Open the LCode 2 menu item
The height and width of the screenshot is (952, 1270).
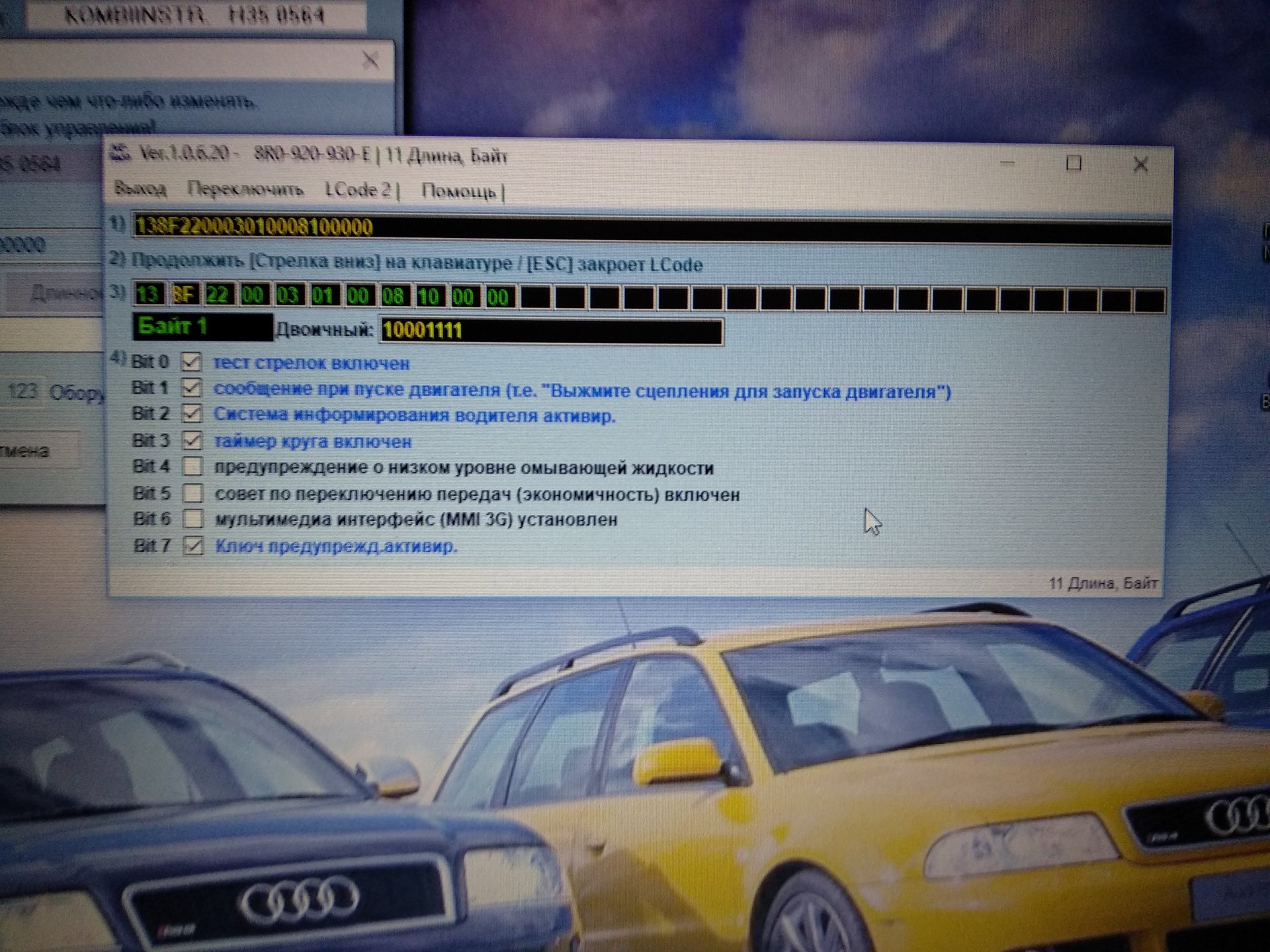point(359,190)
